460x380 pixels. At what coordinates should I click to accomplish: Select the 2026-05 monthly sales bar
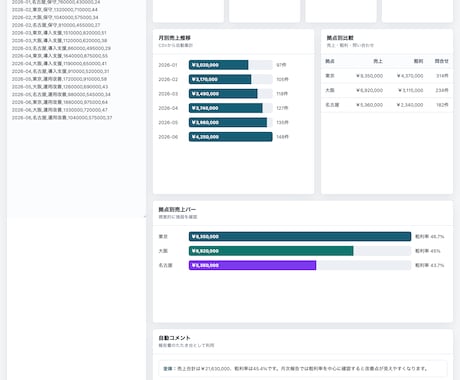point(228,122)
